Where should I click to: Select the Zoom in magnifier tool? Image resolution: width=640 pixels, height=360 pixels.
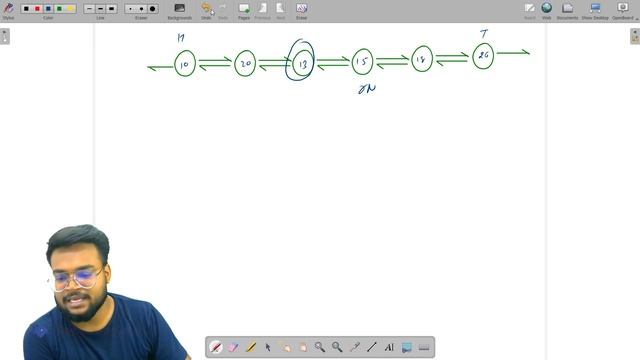coord(320,347)
